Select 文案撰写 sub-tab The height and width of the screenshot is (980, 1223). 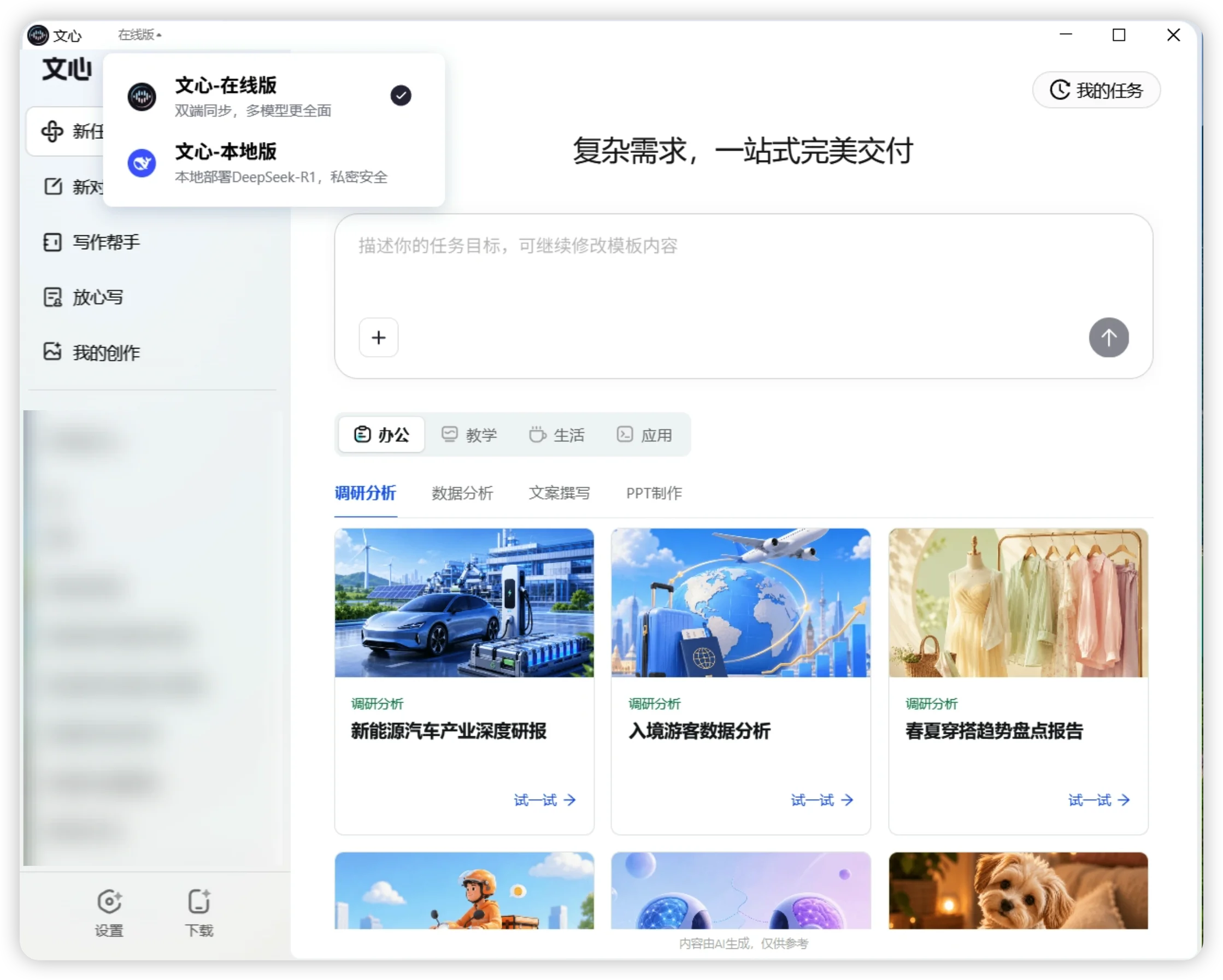(x=560, y=493)
